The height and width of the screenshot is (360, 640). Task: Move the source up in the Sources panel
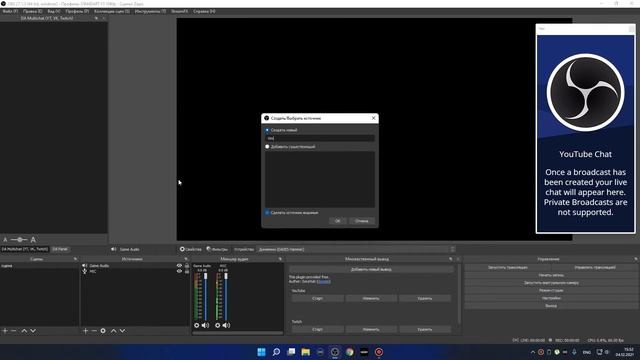(x=113, y=331)
